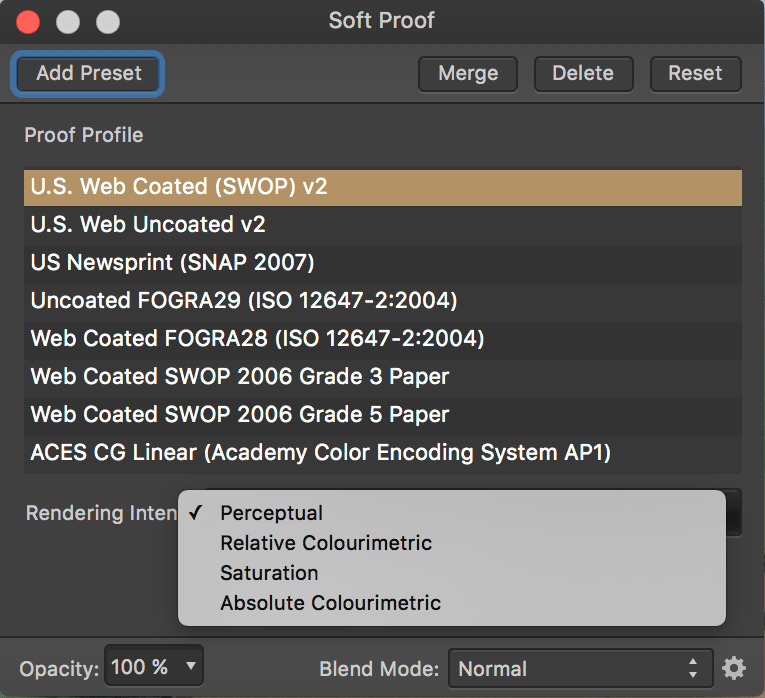Expand the Blend Mode Normal dropdown
This screenshot has width=765, height=698.
[577, 668]
